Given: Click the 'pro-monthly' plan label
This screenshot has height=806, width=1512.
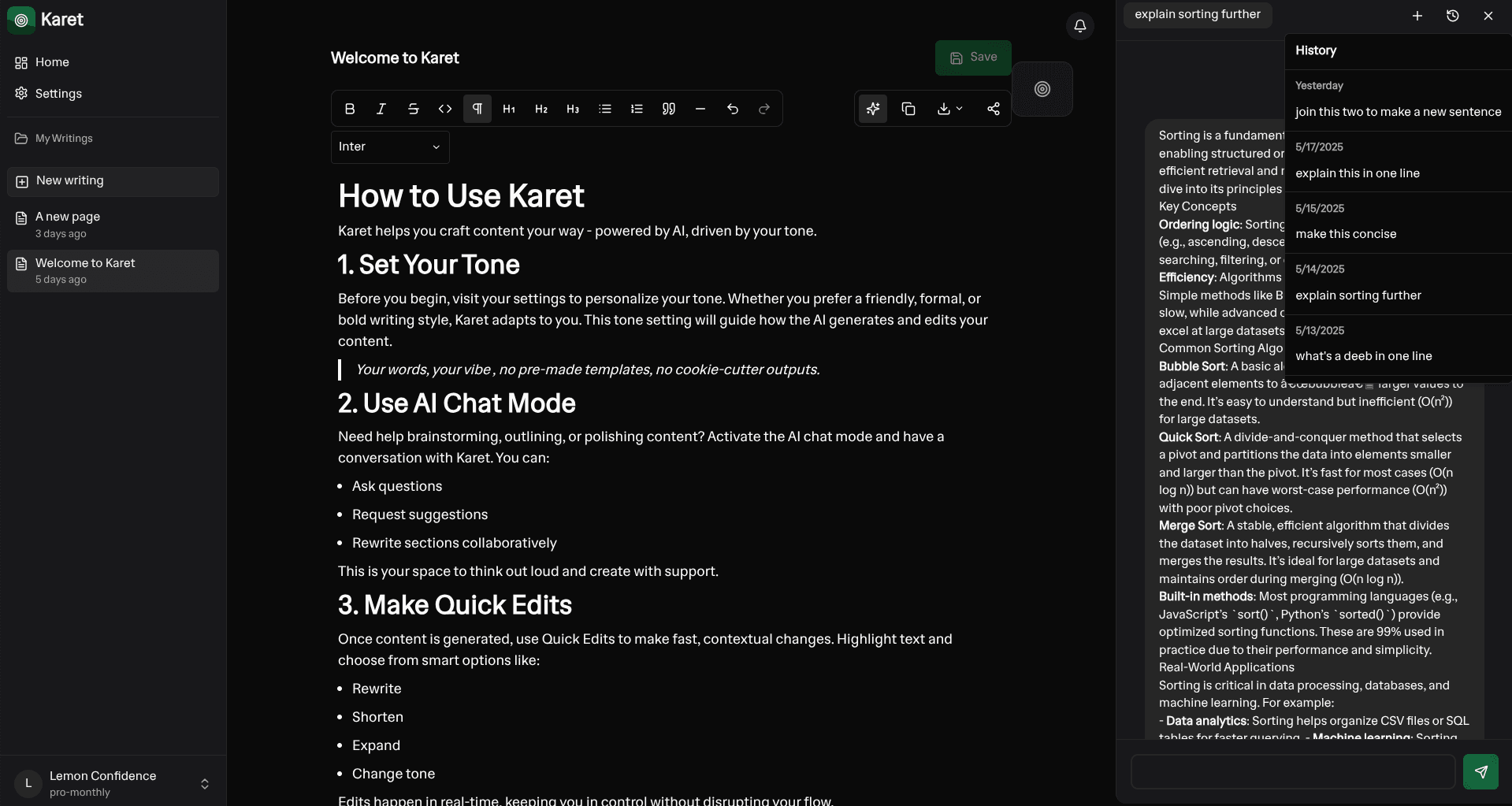Looking at the screenshot, I should 80,793.
